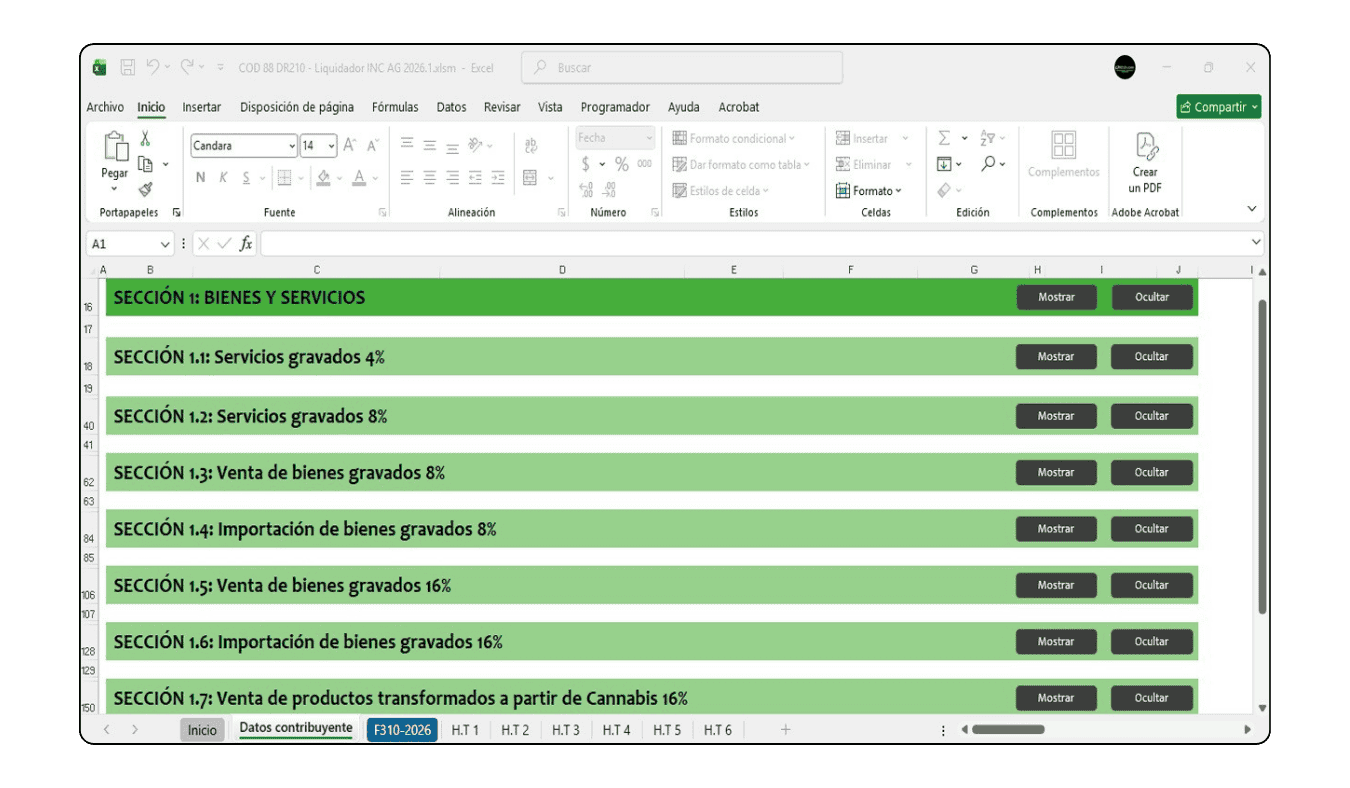The width and height of the screenshot is (1350, 788).
Task: Click the horizontal scrollbar thumb
Action: (1007, 730)
